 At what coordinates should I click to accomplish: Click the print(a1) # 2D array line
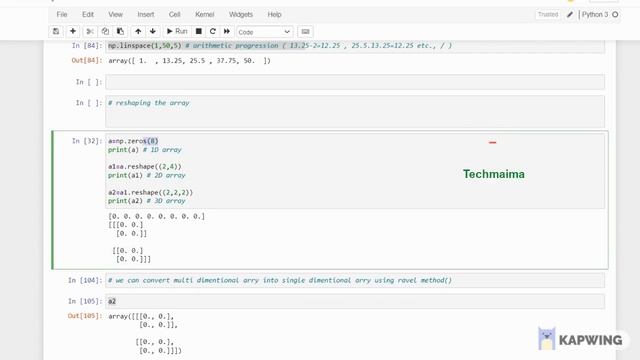click(x=147, y=175)
